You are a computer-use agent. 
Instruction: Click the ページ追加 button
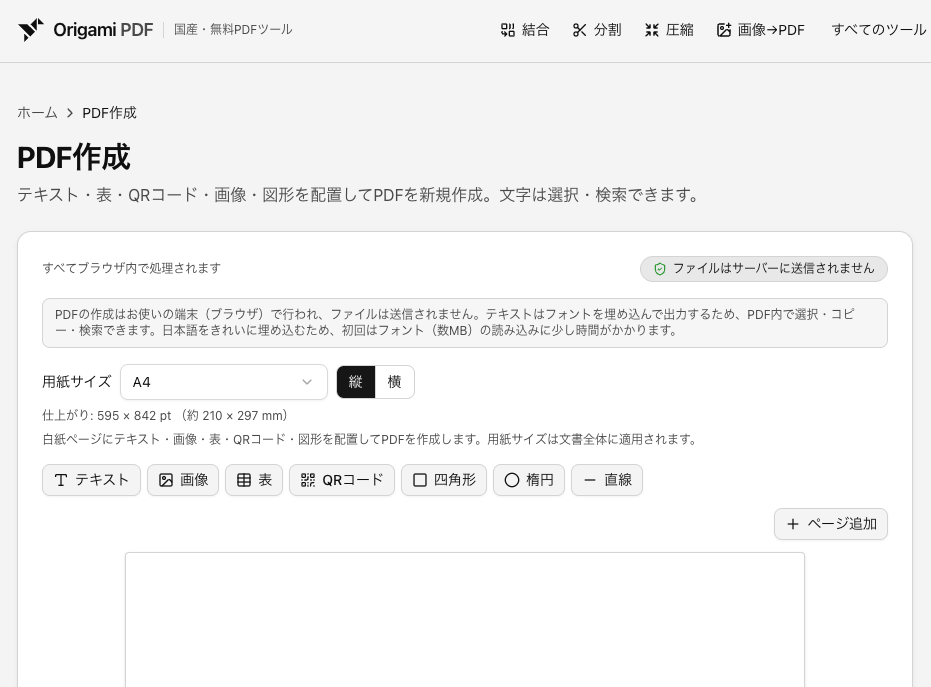coord(831,524)
